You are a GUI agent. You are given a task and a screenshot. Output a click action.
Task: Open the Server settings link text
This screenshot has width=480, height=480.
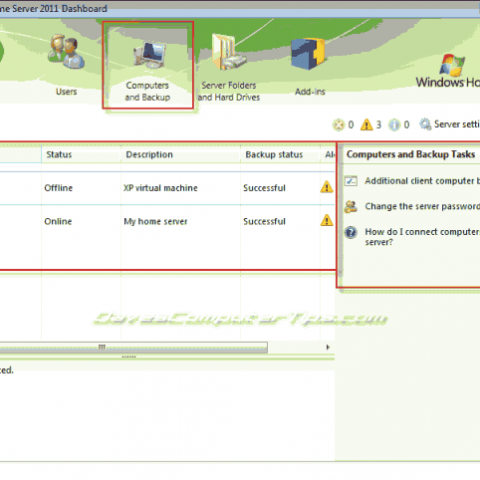click(x=457, y=124)
